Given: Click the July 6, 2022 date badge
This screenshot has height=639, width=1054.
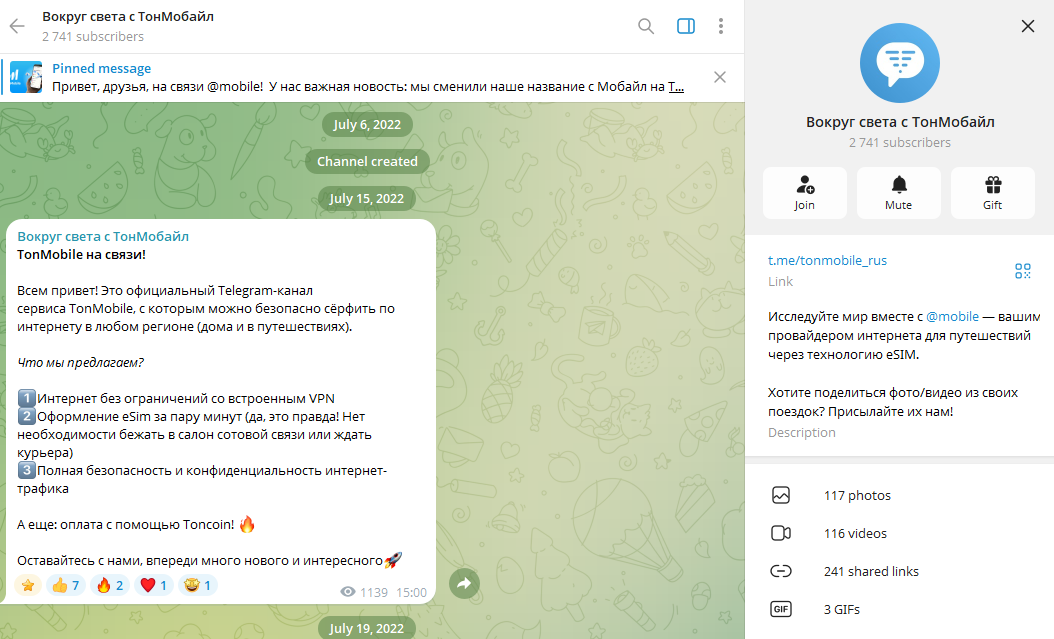Looking at the screenshot, I should 367,124.
